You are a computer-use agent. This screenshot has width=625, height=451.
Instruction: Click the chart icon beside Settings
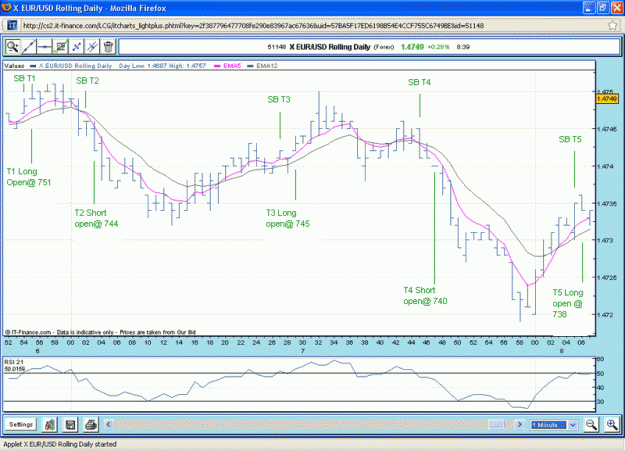coord(50,425)
